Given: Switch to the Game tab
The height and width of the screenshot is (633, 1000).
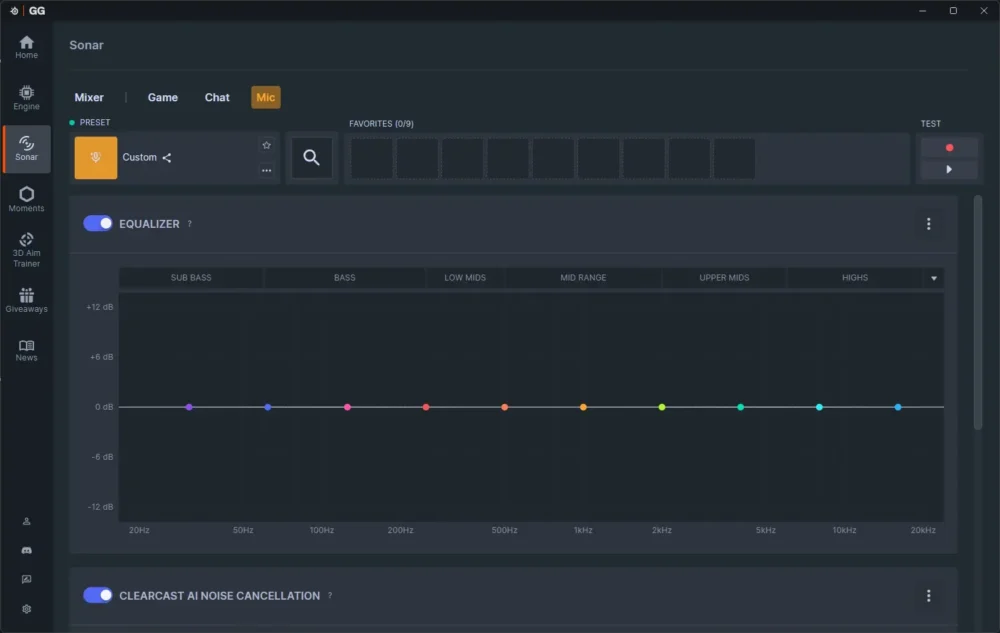Looking at the screenshot, I should tap(163, 98).
